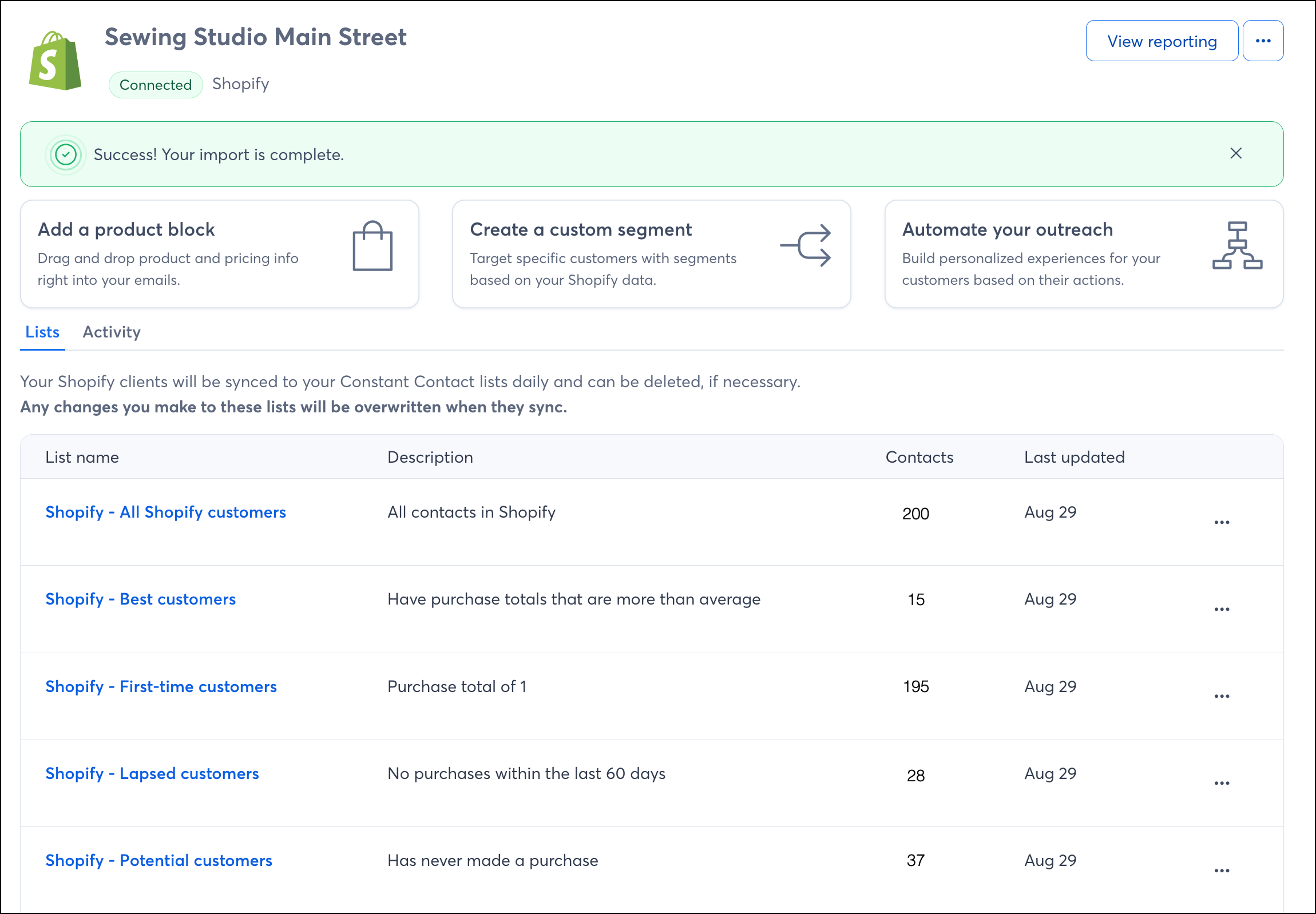
Task: Open actions menu for All Shopify customers row
Action: (1222, 522)
